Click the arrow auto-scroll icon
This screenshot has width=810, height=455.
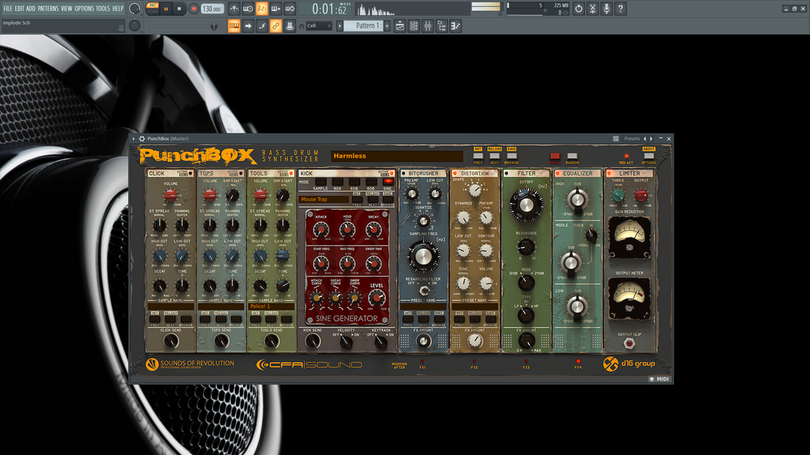(248, 26)
